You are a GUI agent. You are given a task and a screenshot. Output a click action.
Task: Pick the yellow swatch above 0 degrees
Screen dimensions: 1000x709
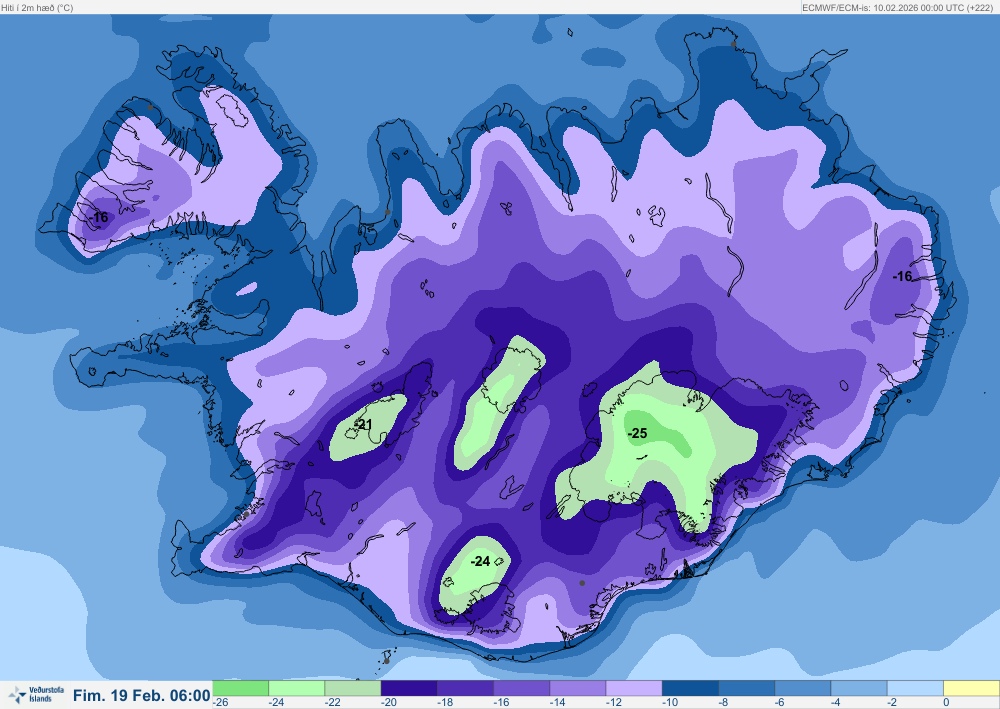point(971,688)
